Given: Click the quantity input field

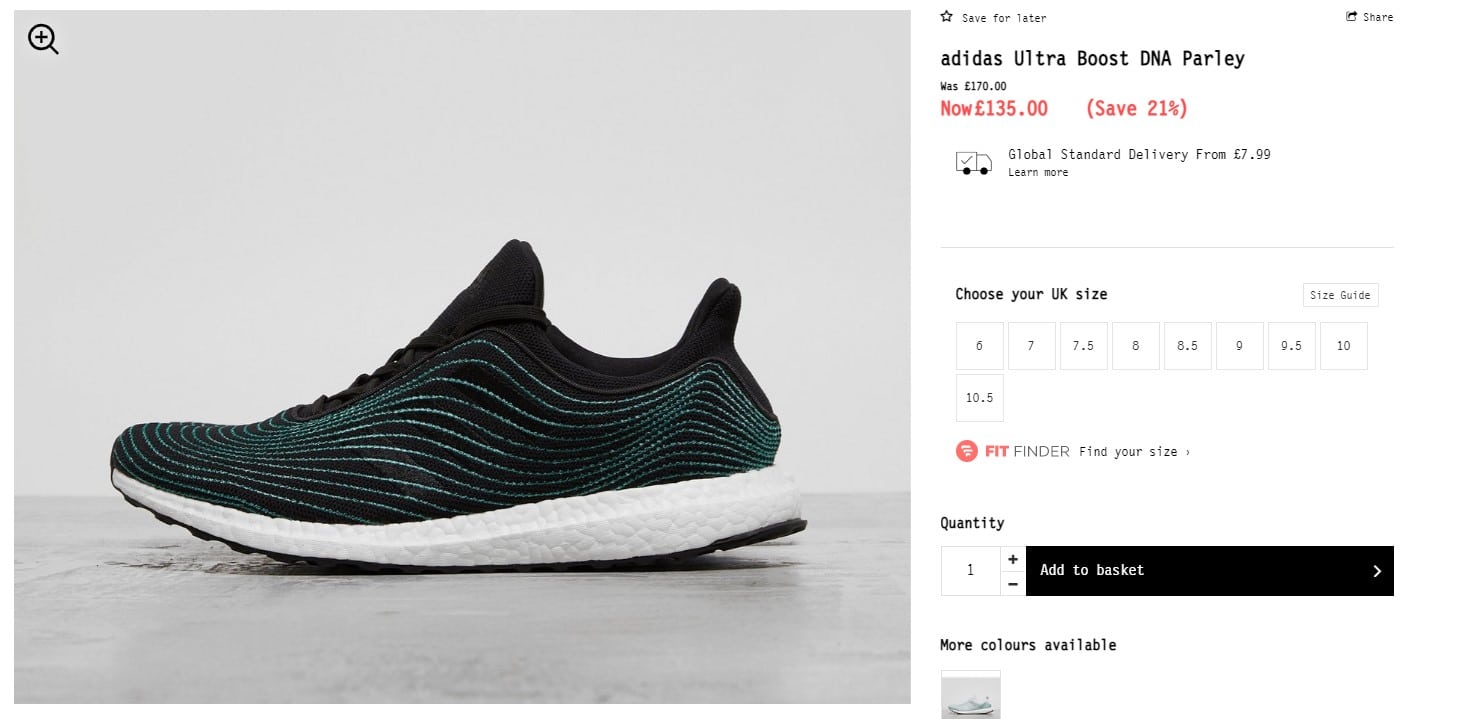Looking at the screenshot, I should [x=970, y=571].
